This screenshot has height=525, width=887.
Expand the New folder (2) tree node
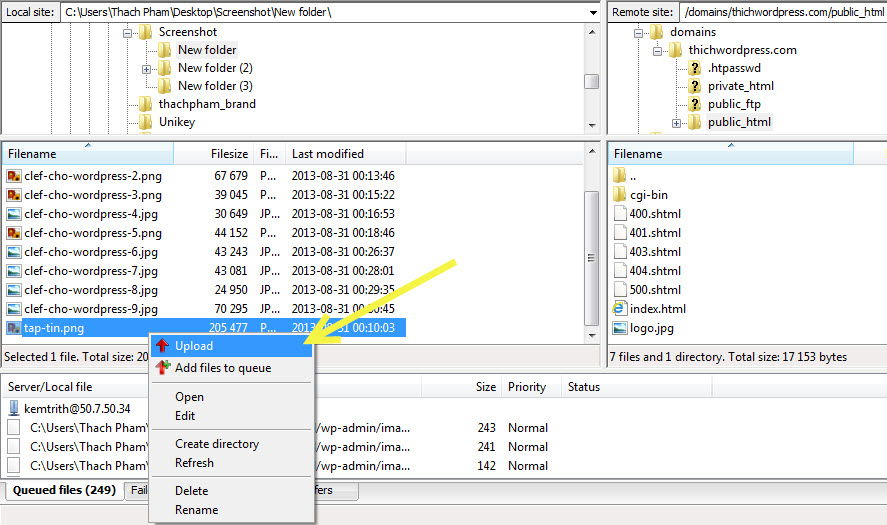(146, 69)
